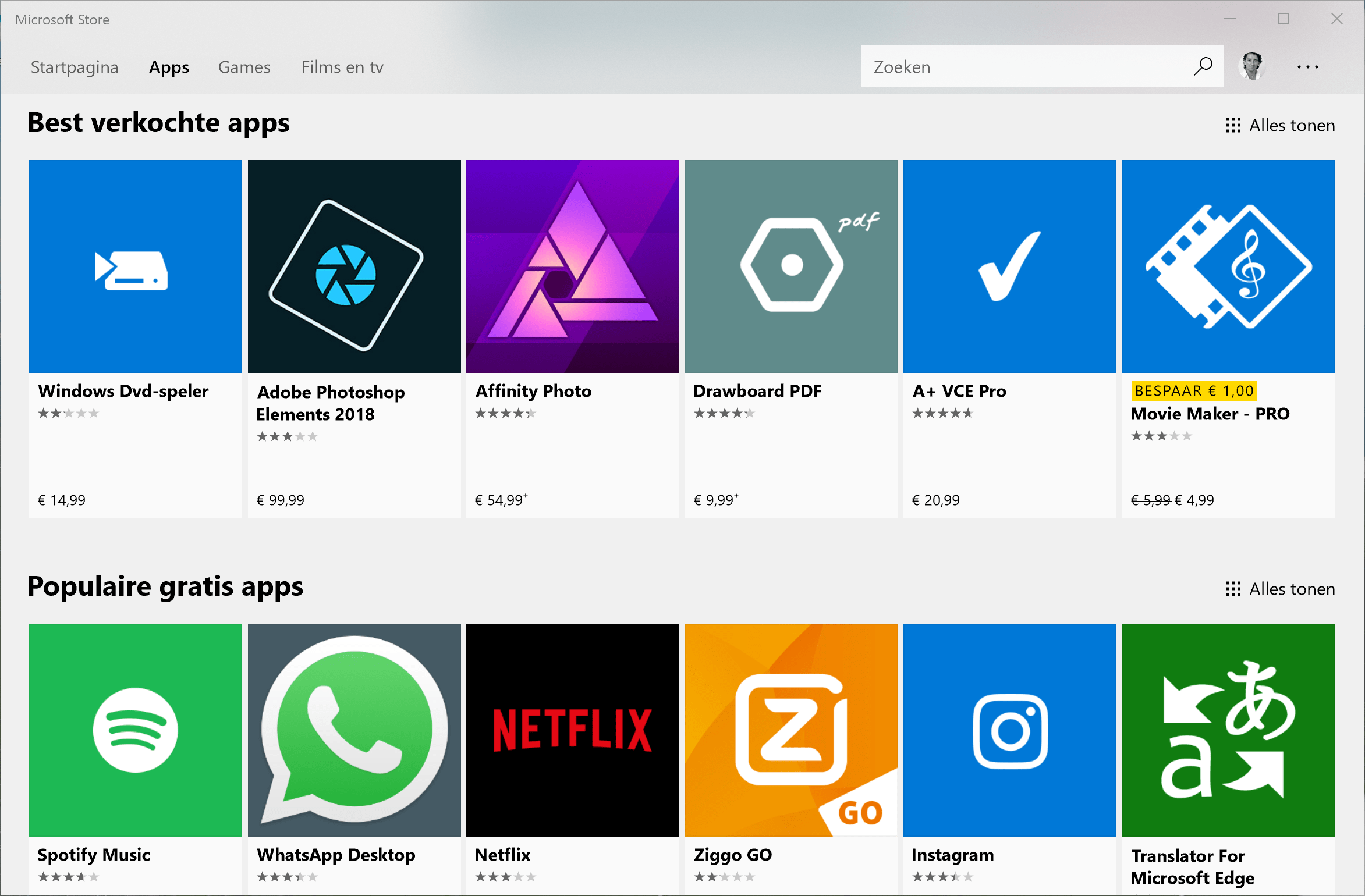Open Adobe Photoshop Elements 2018 tile

click(x=354, y=266)
